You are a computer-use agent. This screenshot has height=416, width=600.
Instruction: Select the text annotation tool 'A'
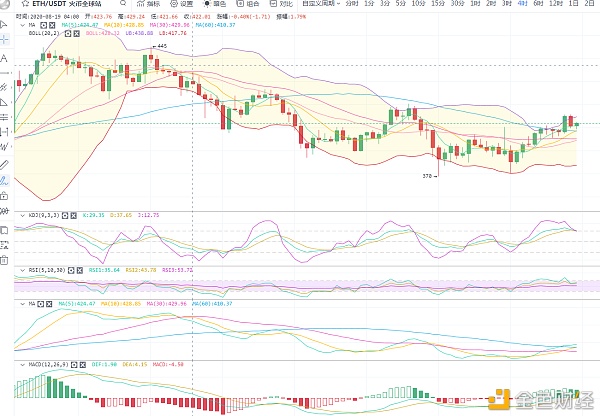point(5,58)
